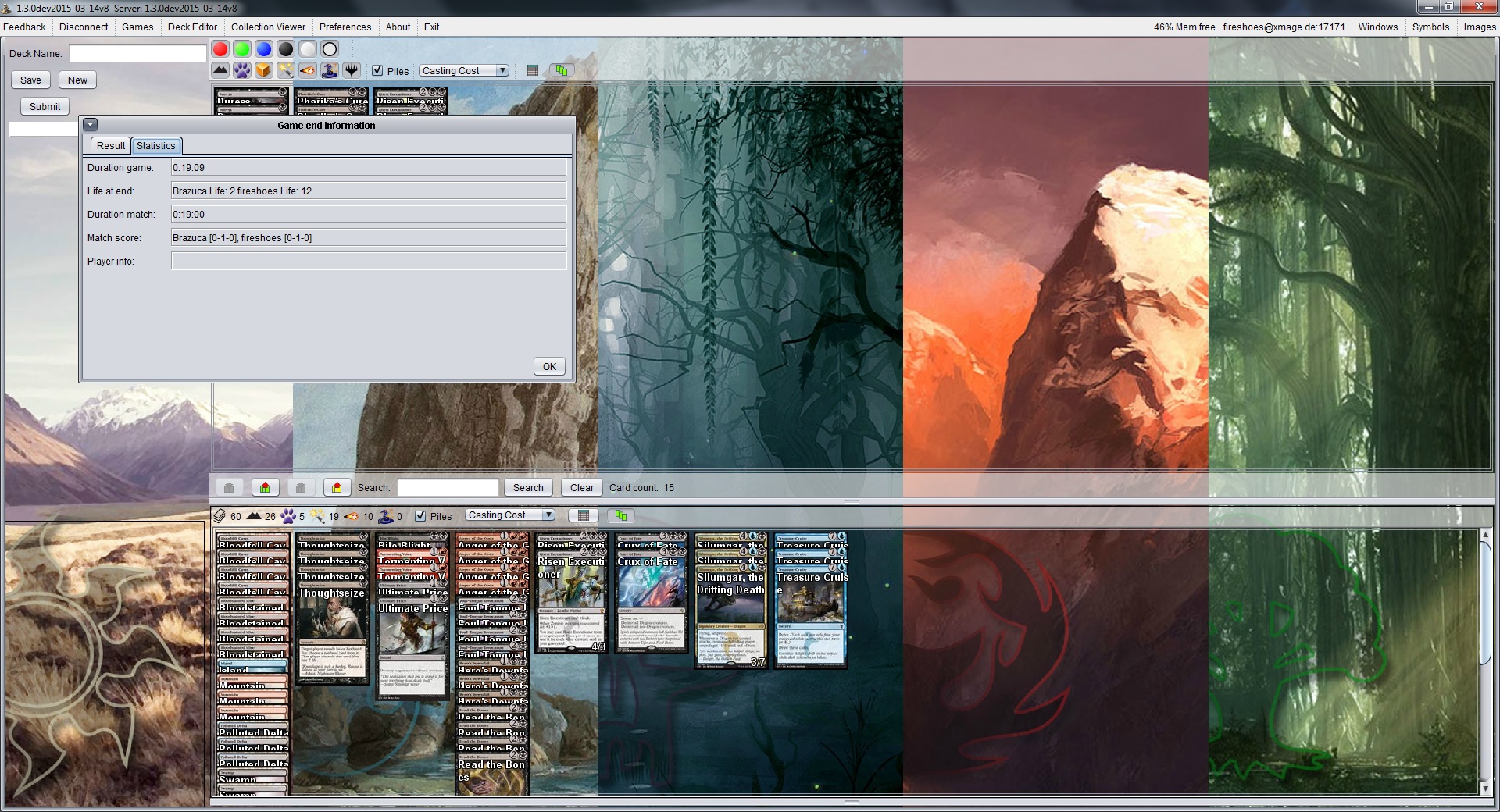Click the Life at end value field

pos(369,191)
